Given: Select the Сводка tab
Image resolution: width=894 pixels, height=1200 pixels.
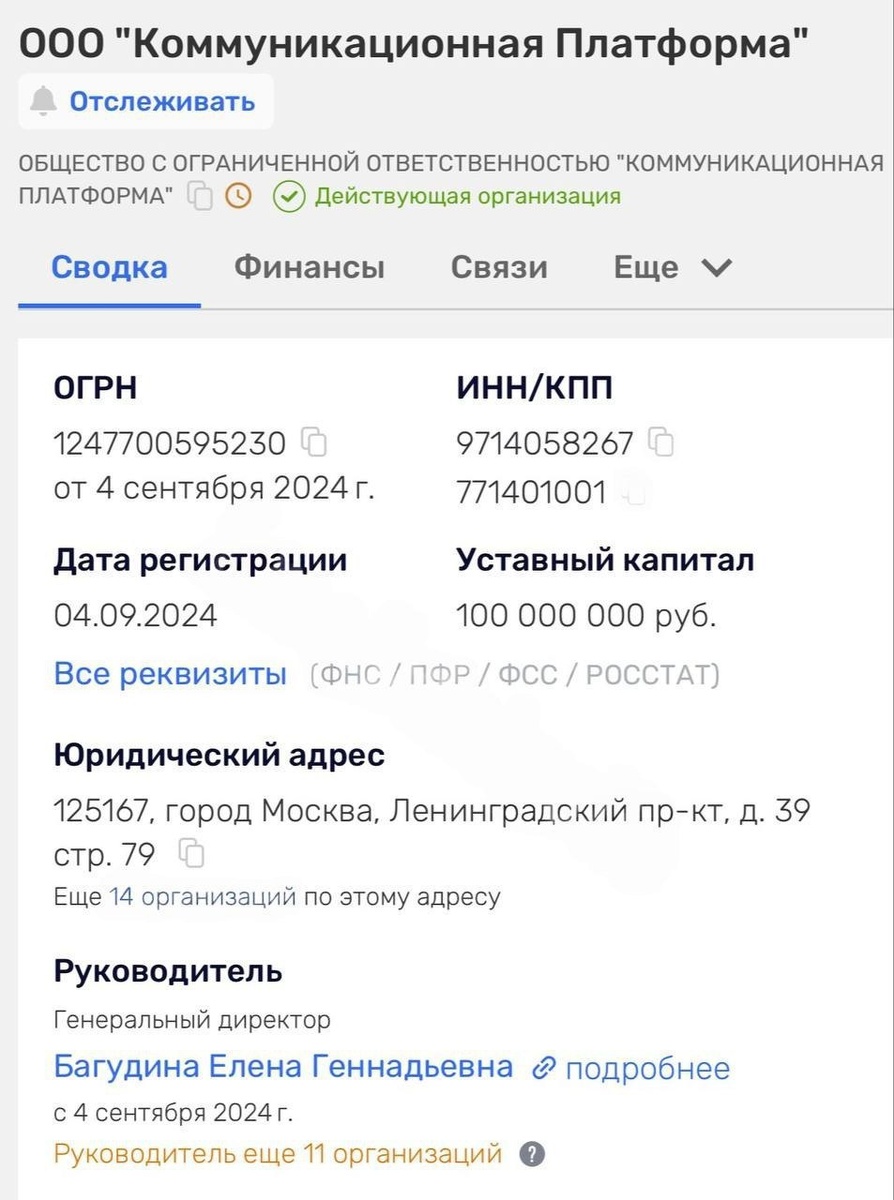Looking at the screenshot, I should tap(109, 266).
